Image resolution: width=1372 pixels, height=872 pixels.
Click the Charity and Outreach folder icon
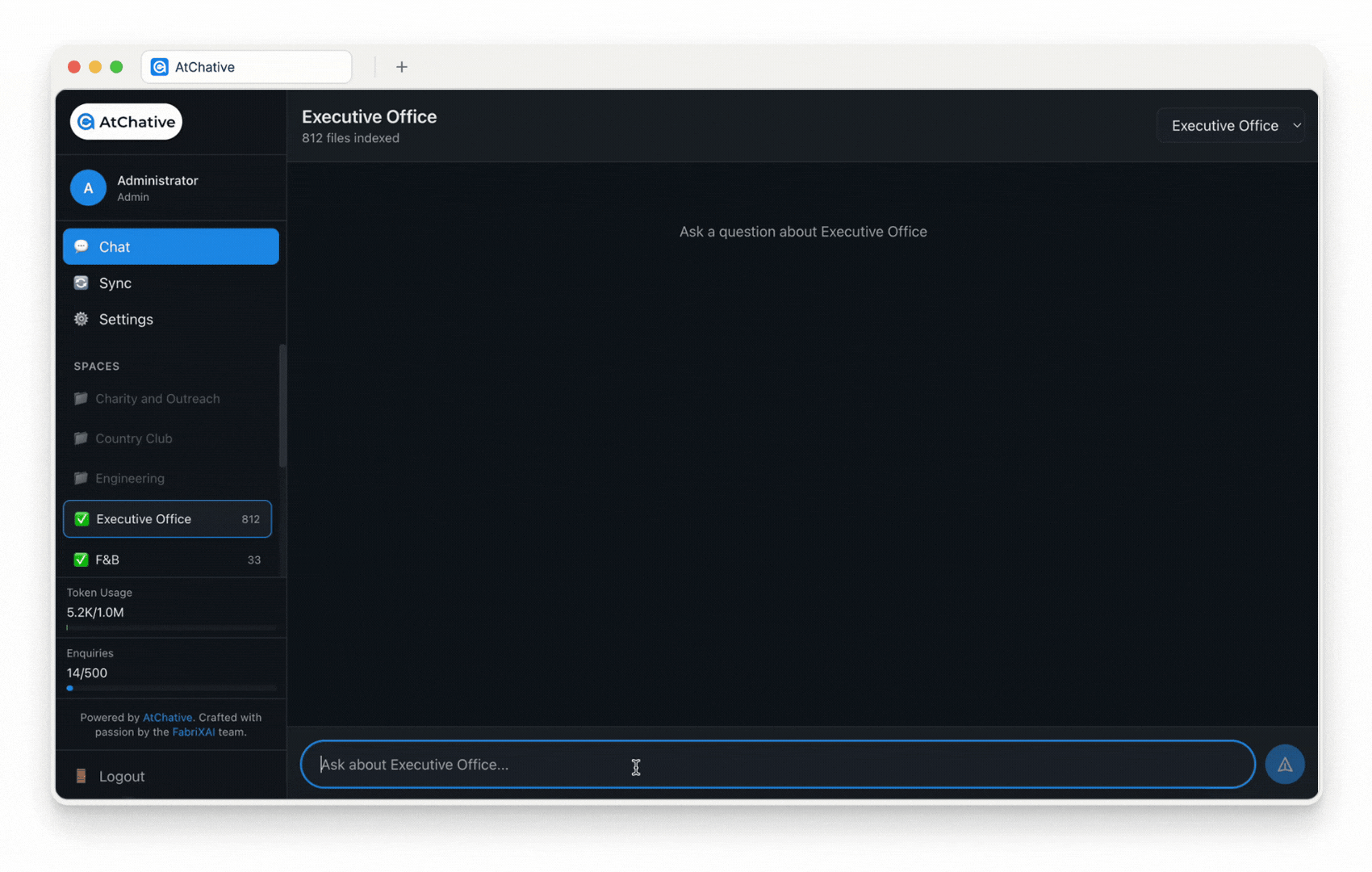point(81,399)
